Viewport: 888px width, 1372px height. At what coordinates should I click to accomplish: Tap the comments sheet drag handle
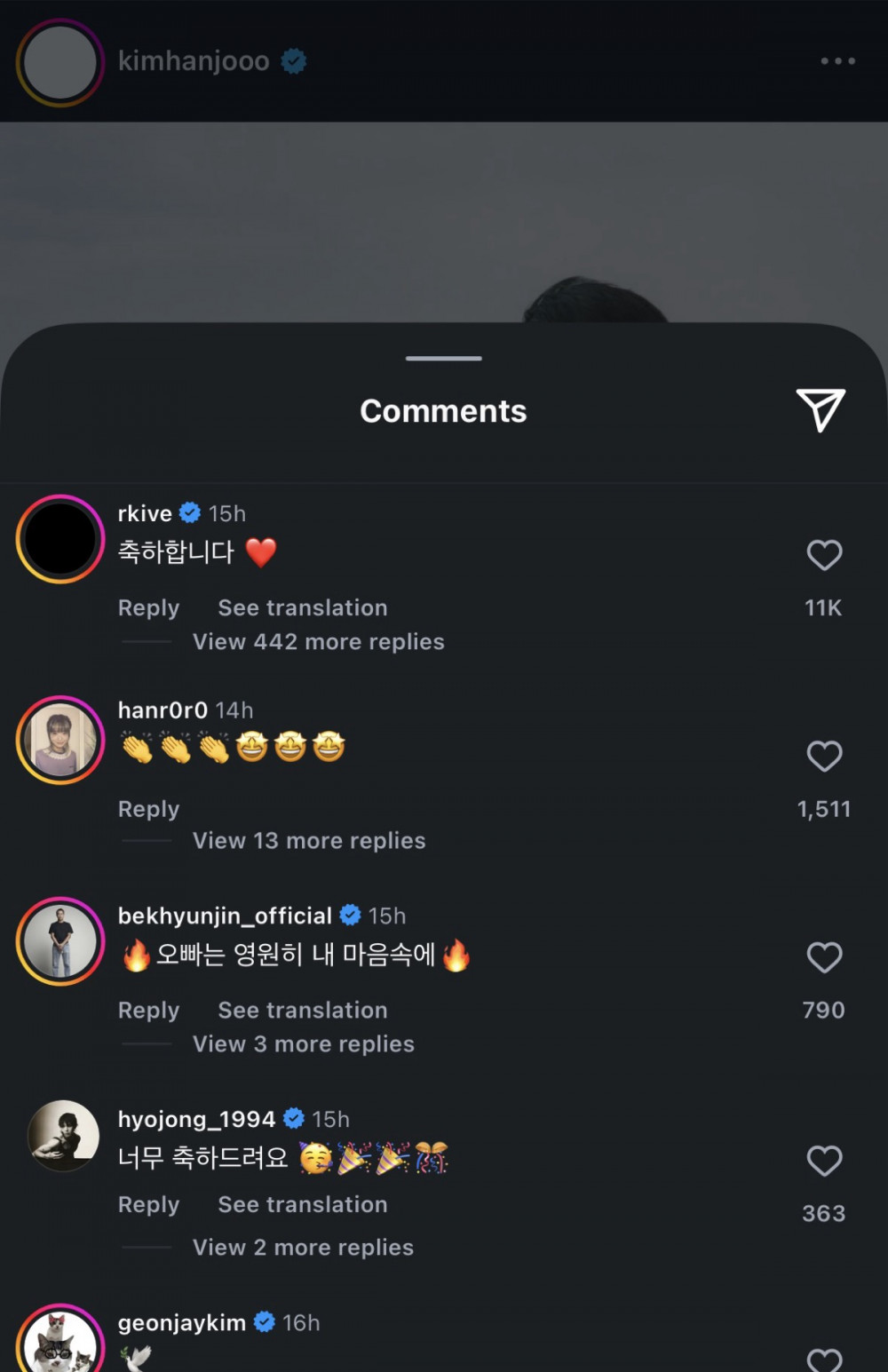443,359
